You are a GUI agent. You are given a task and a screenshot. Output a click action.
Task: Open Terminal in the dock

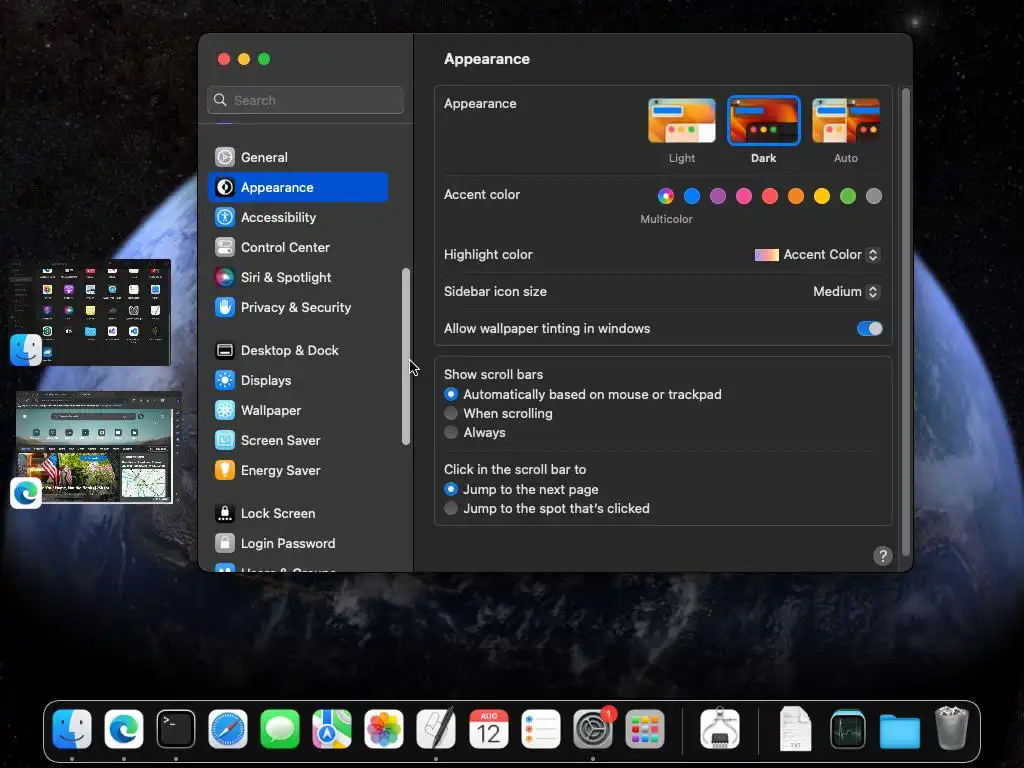click(176, 729)
